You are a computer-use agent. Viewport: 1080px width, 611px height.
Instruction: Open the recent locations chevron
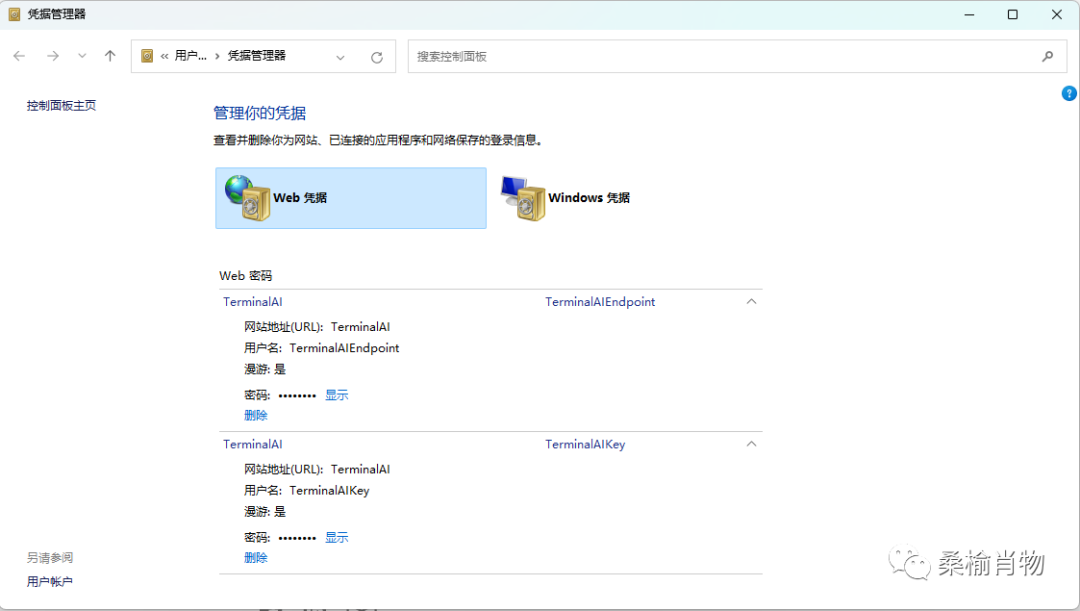82,56
